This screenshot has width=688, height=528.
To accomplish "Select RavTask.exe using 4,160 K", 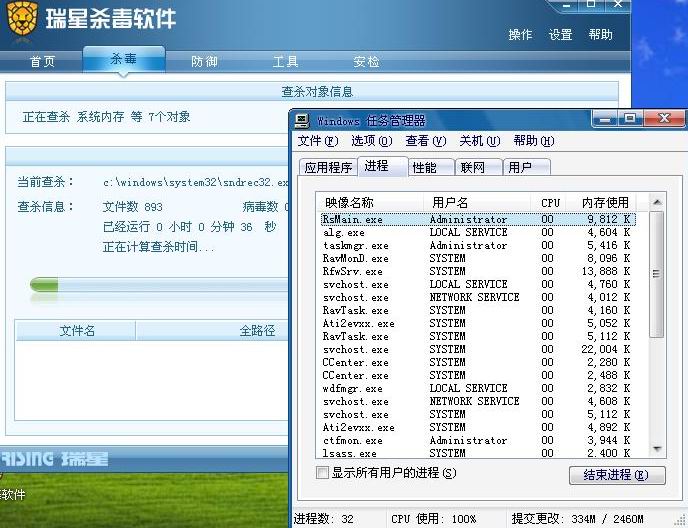I will 478,310.
